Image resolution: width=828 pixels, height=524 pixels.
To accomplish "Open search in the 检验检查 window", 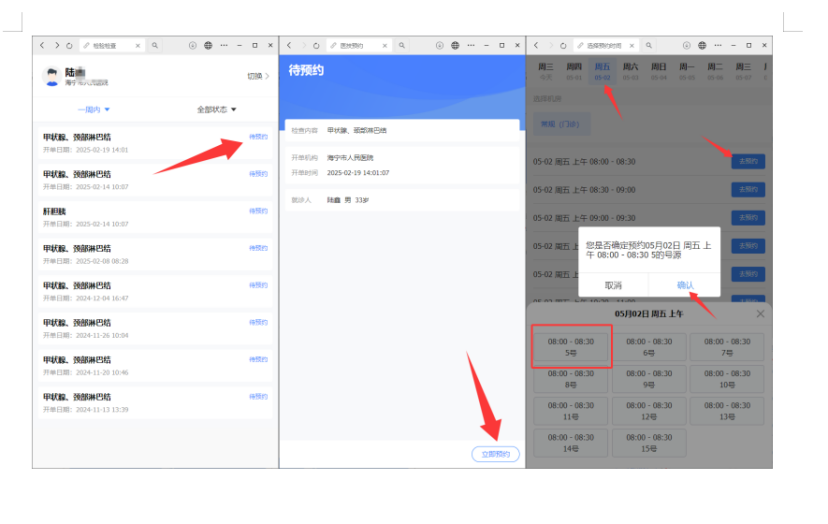I will tap(155, 45).
